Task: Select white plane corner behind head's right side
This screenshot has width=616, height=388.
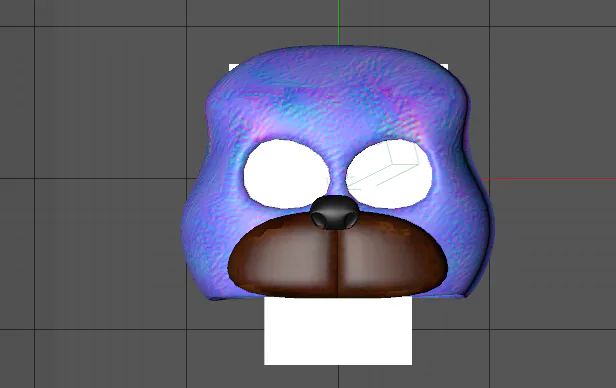Action: click(444, 67)
